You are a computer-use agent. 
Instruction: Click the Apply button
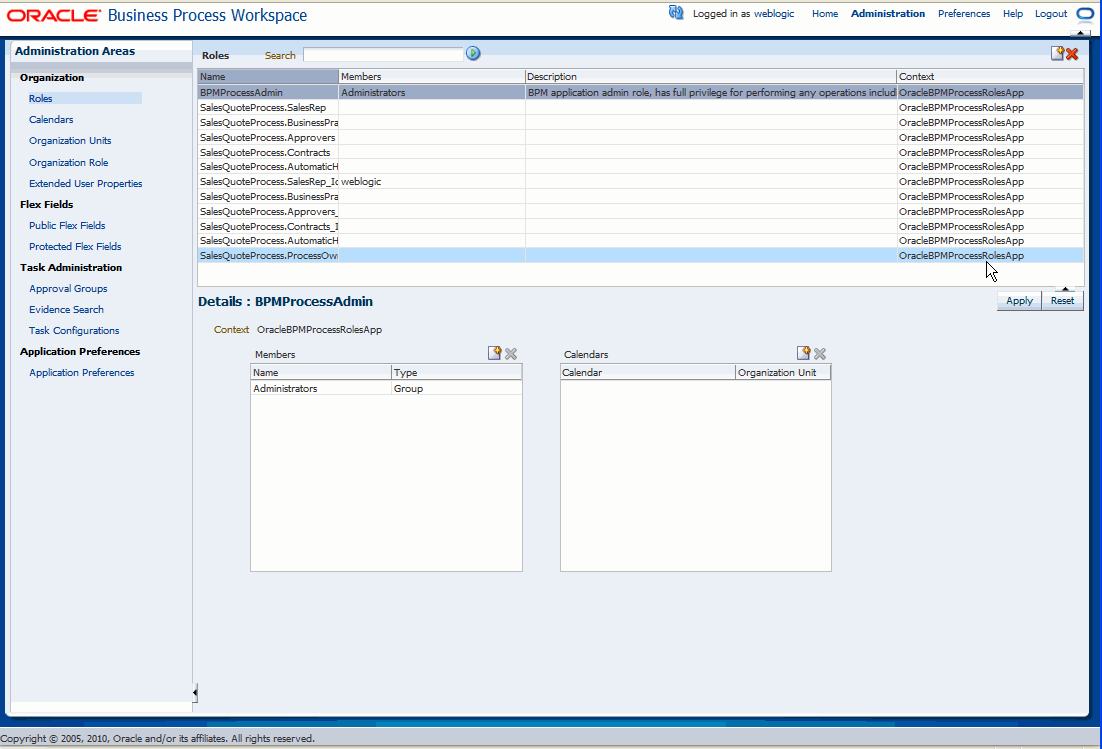[x=1019, y=301]
